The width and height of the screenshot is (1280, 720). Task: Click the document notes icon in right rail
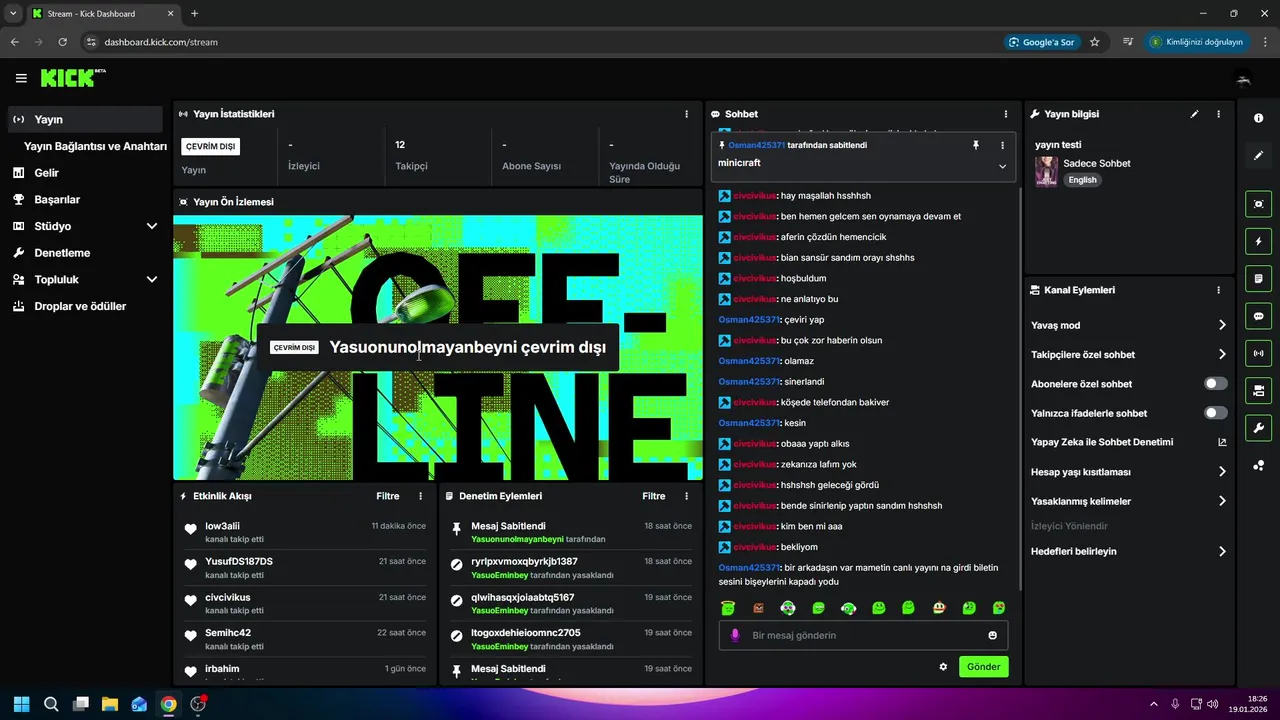(1258, 278)
